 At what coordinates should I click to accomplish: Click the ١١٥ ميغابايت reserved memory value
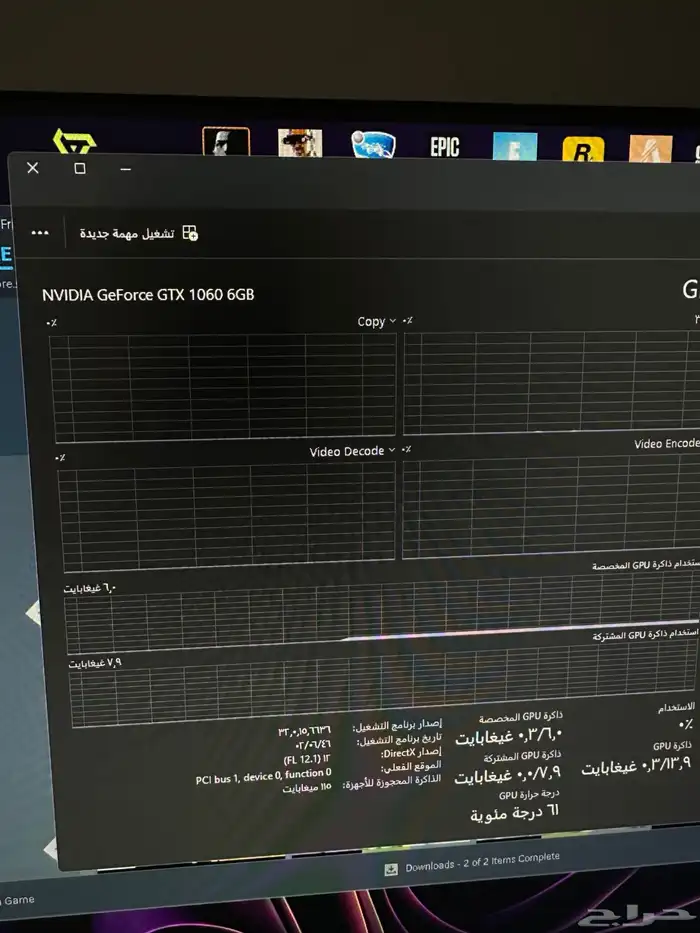[x=307, y=787]
